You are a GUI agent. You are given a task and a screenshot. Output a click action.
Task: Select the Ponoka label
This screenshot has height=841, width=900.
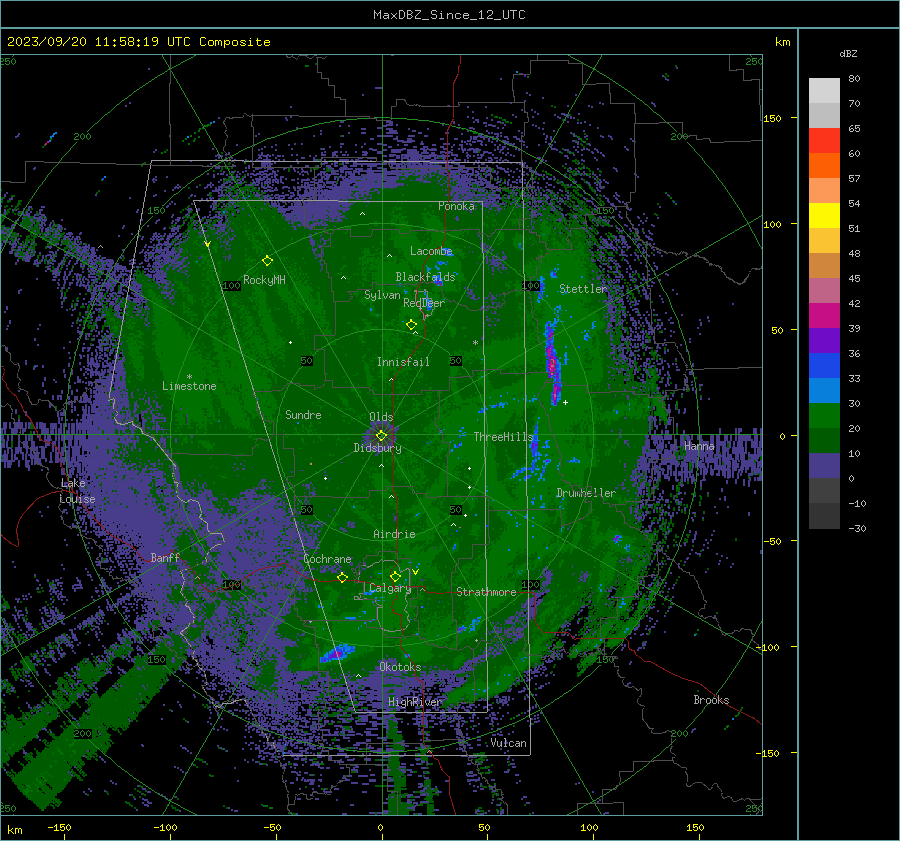456,206
